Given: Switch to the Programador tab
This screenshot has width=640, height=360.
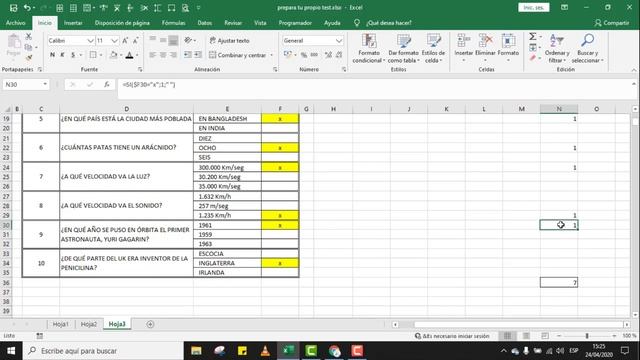Looking at the screenshot, I should click(x=295, y=23).
